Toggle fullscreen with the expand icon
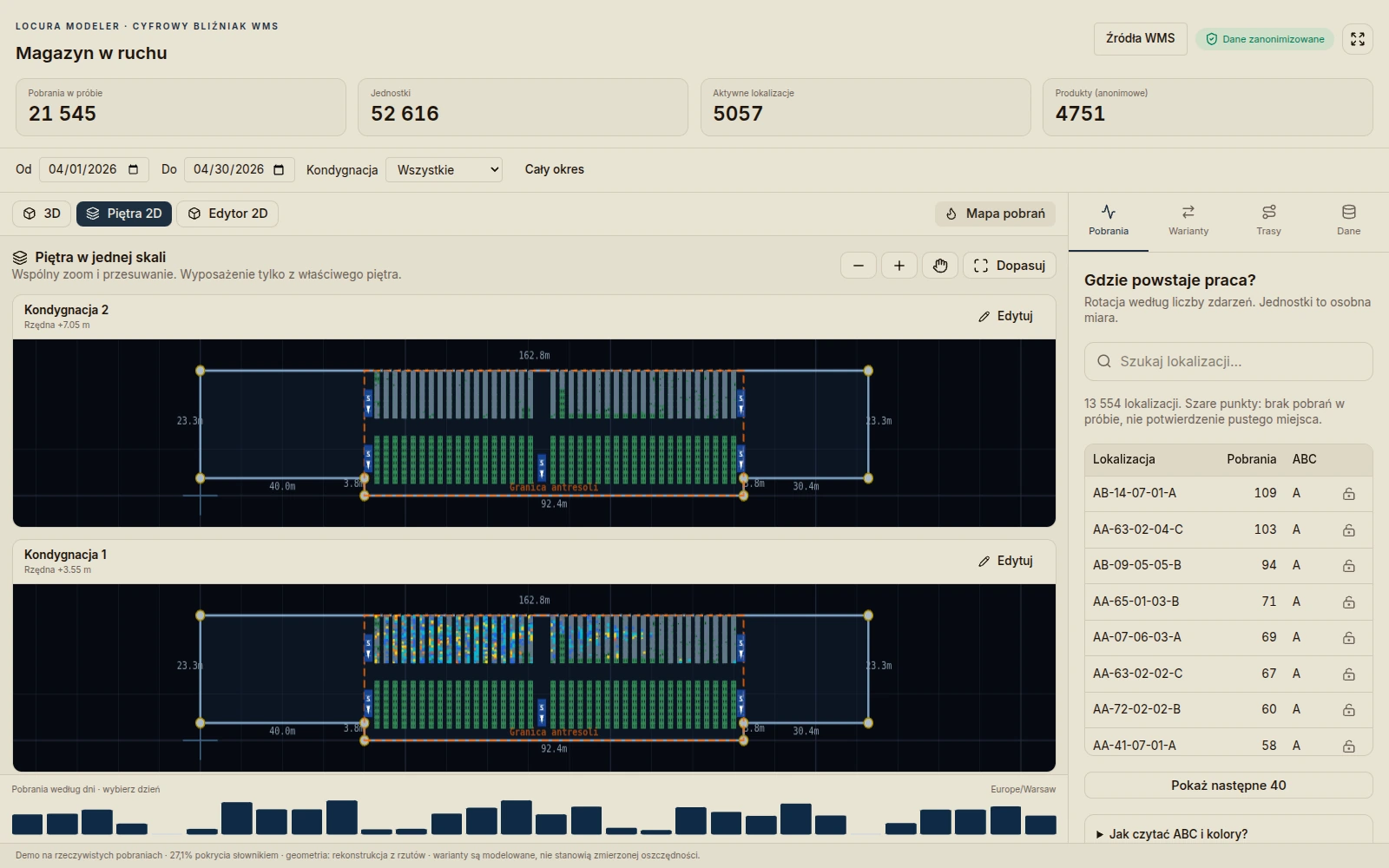 click(1358, 39)
